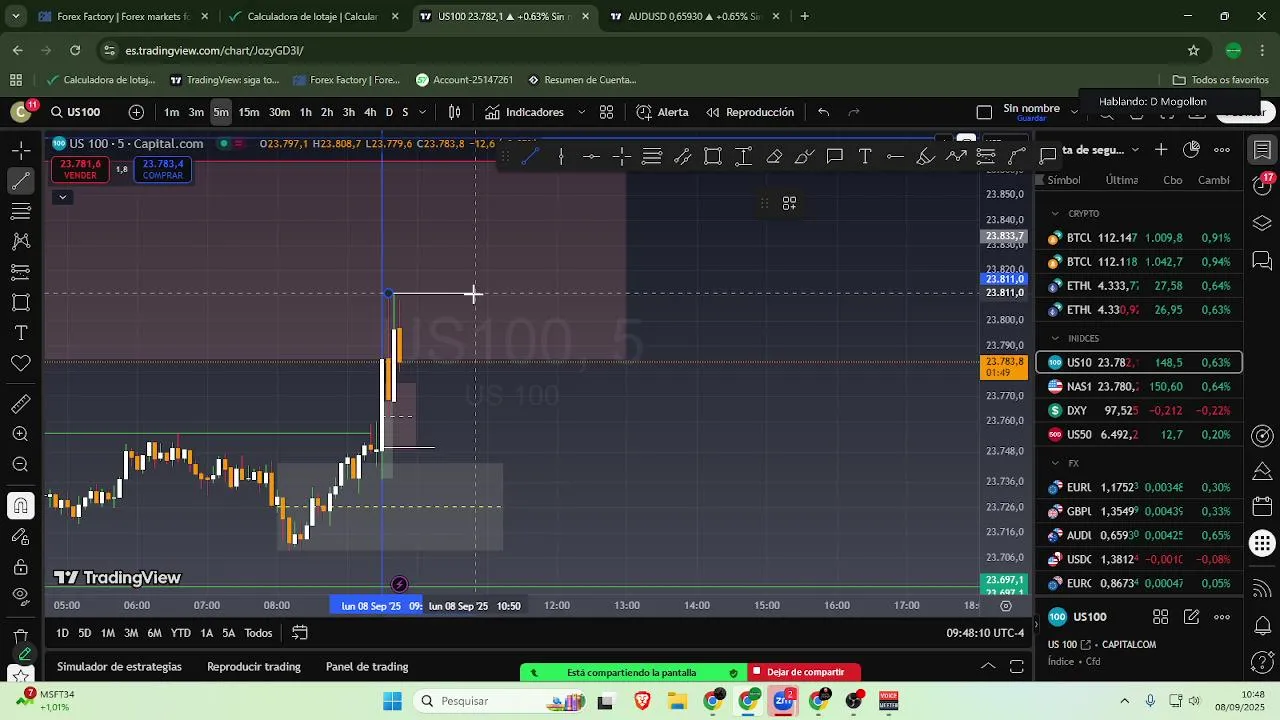Collapse the INDICES watchlist section
The height and width of the screenshot is (720, 1280).
tap(1055, 338)
